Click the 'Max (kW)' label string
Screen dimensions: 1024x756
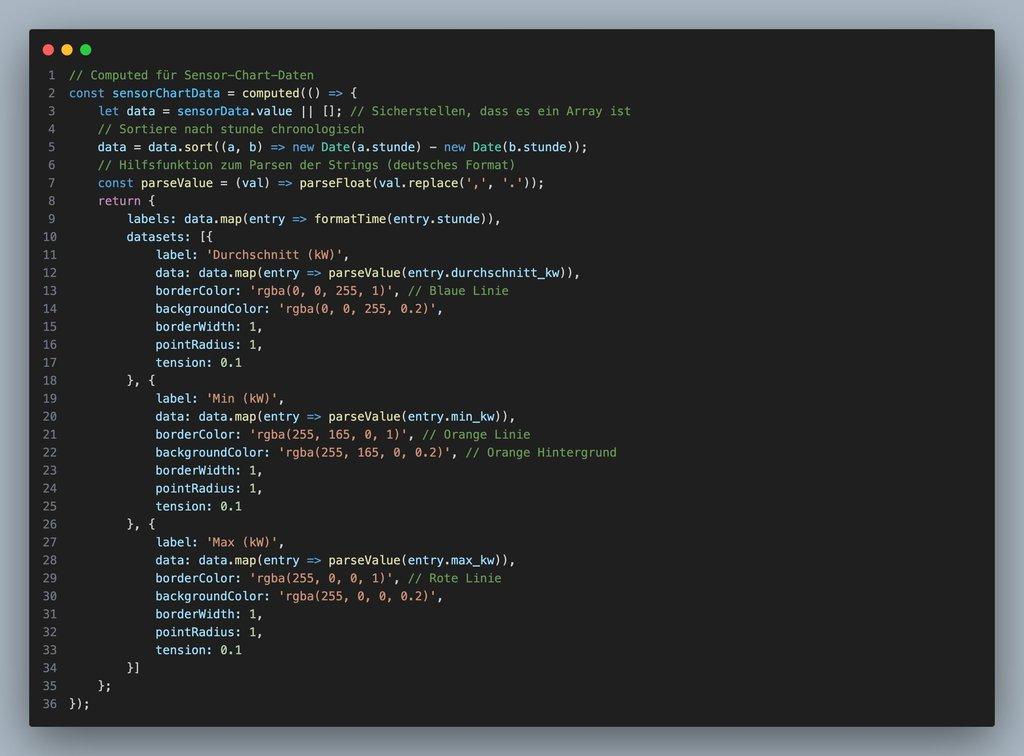tap(243, 543)
